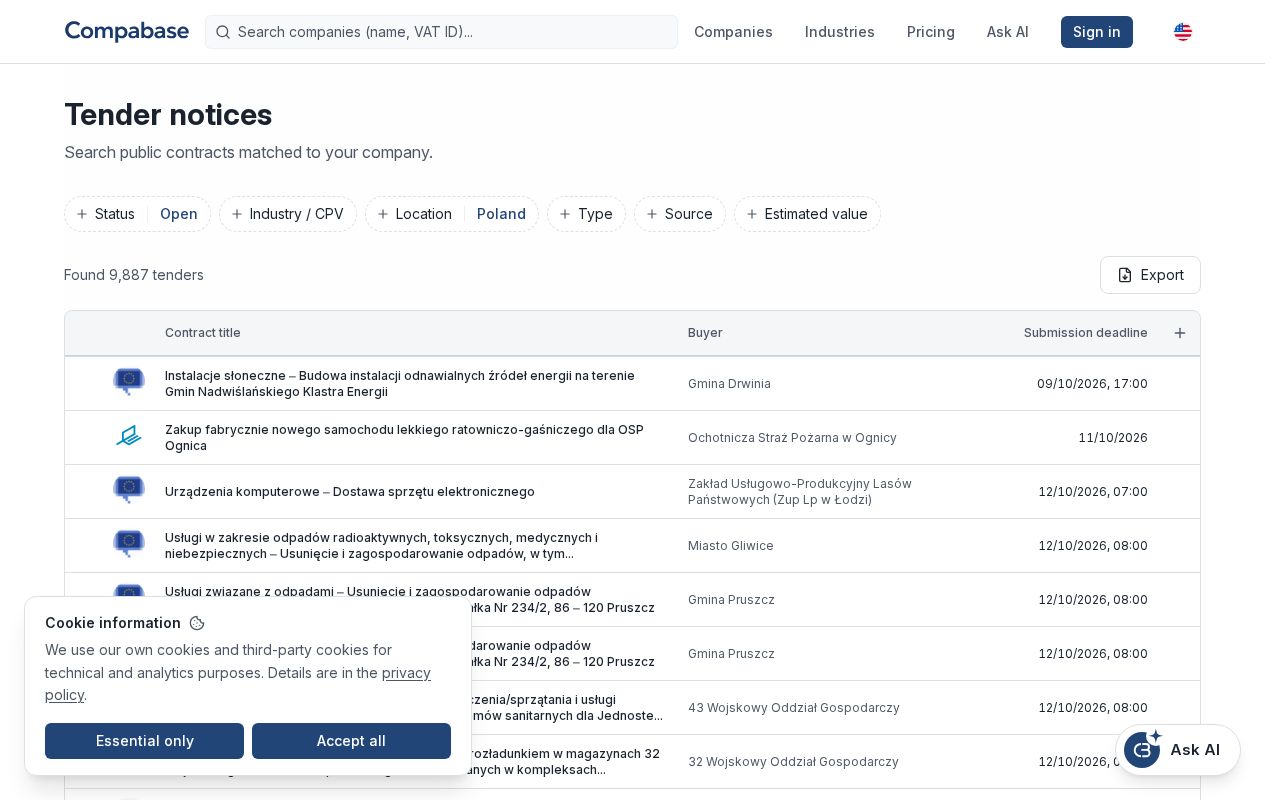Image resolution: width=1280 pixels, height=800 pixels.
Task: Click the cookie icon beside Cookie information
Action: (197, 623)
